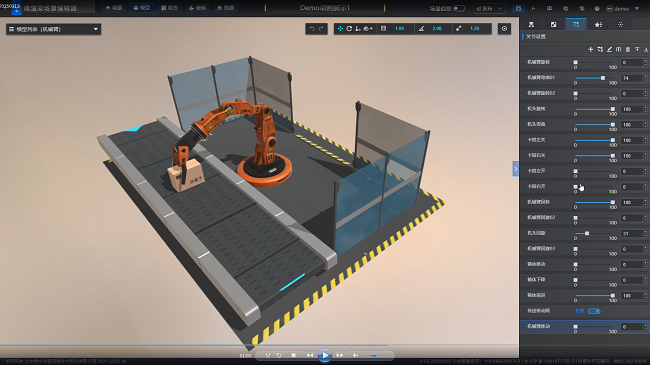650x365 pixels.
Task: Click the spinner arrows beside value 74
Action: pos(645,78)
